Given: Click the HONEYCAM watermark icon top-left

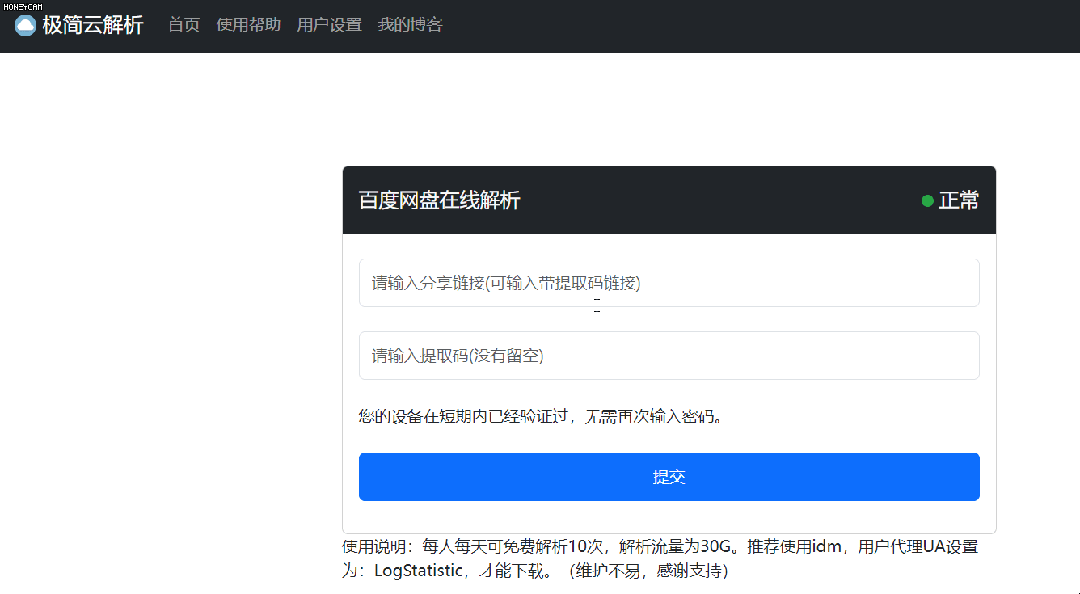Looking at the screenshot, I should tap(22, 7).
